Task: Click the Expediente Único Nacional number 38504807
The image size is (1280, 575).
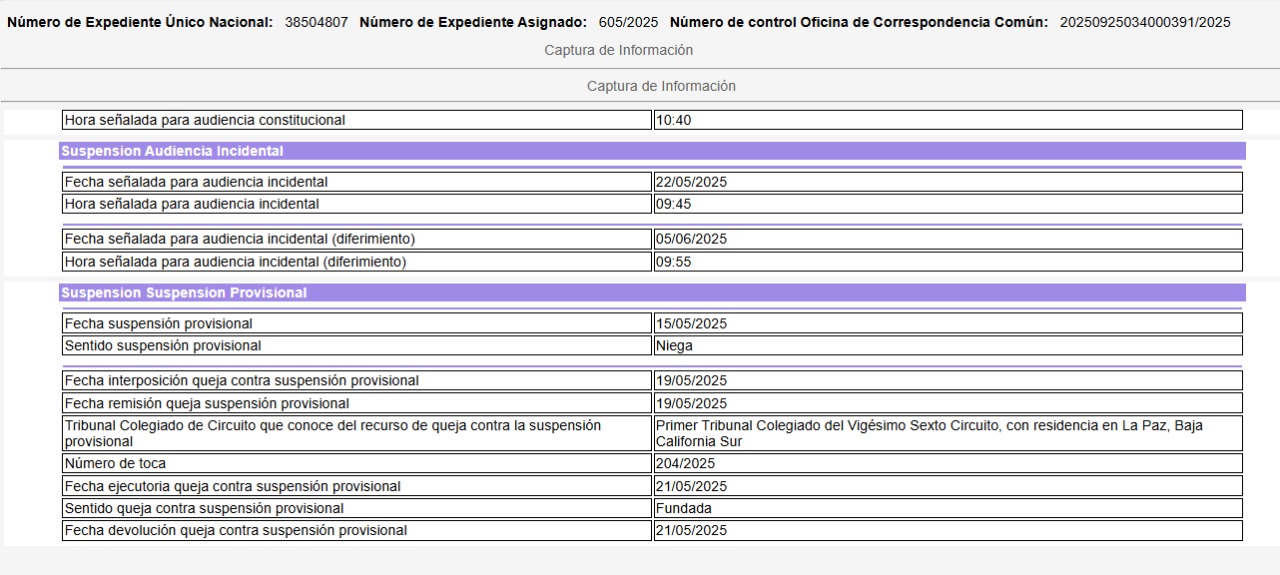Action: (x=316, y=22)
